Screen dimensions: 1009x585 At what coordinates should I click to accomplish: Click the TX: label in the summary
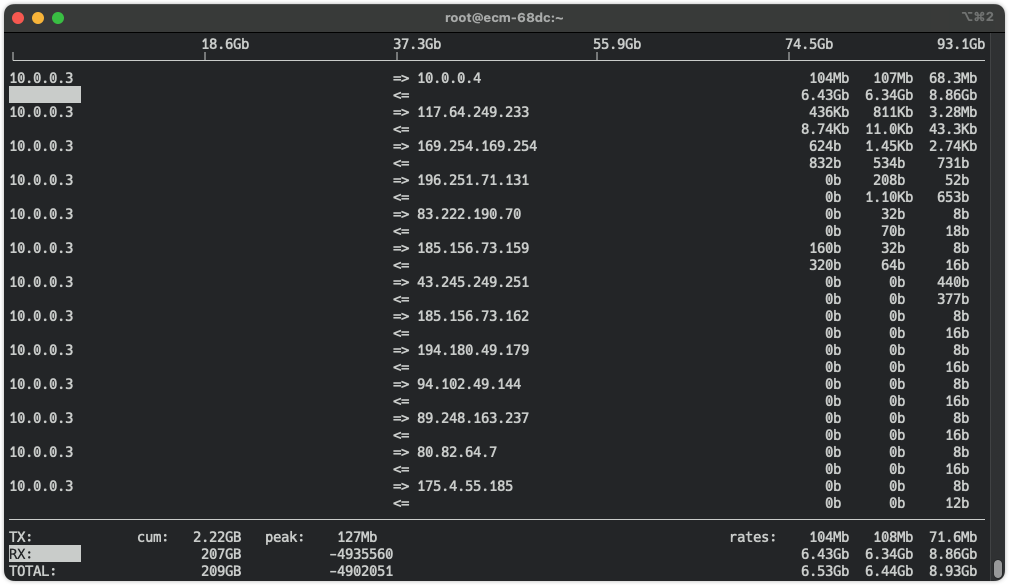coord(21,537)
